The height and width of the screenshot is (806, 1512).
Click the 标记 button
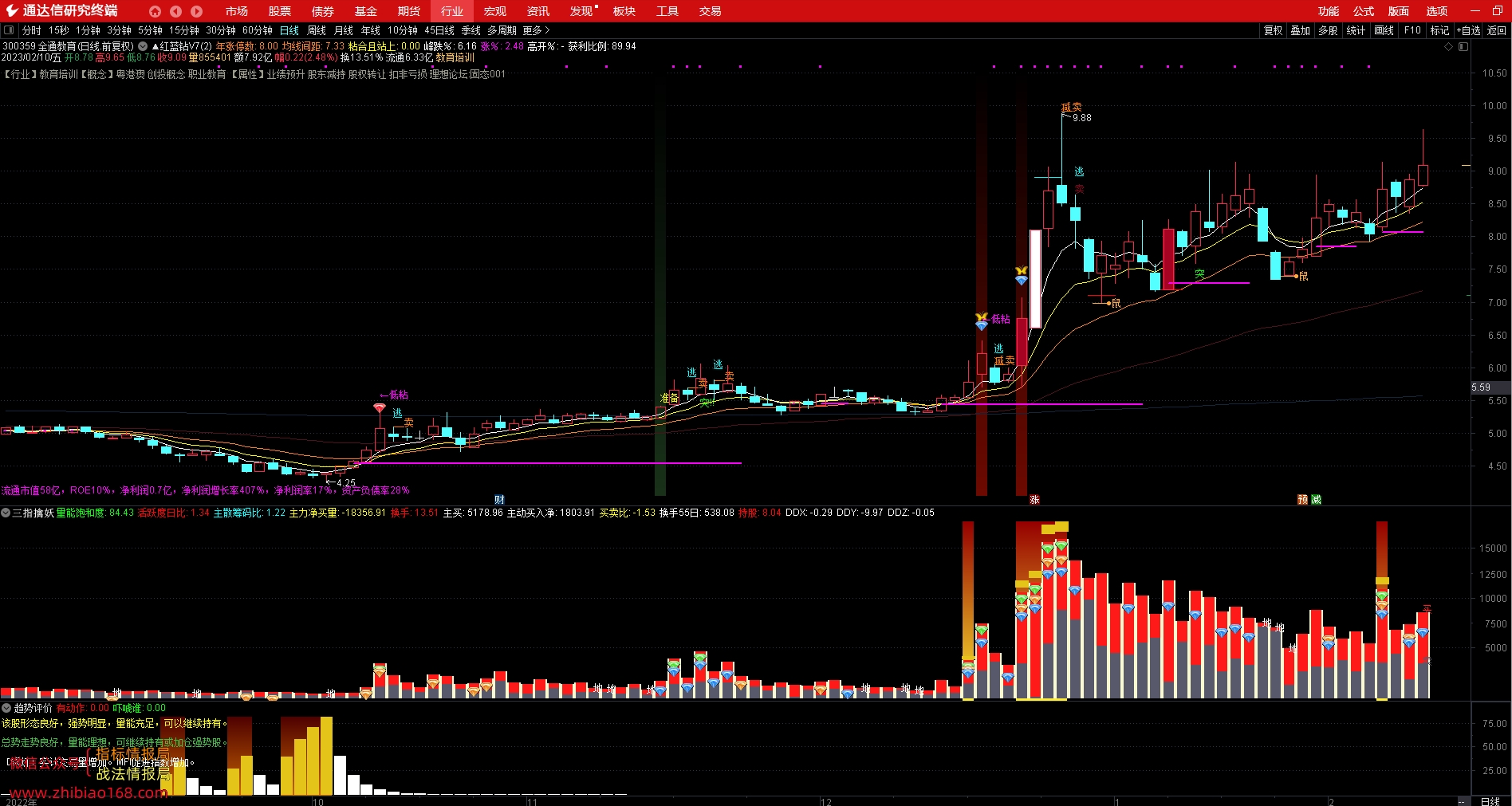point(1439,30)
